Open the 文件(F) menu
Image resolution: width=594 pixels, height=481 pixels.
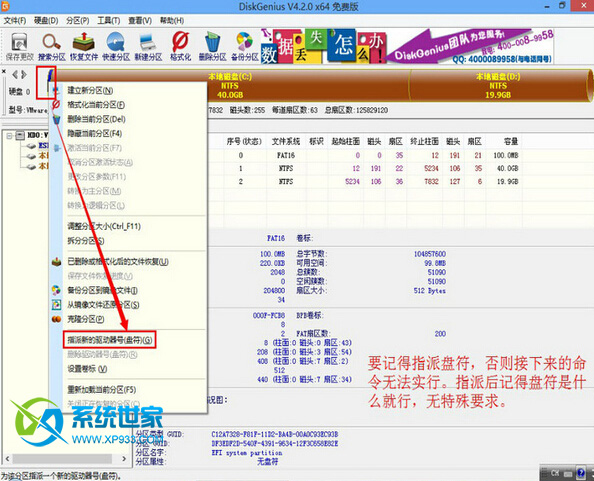point(15,20)
